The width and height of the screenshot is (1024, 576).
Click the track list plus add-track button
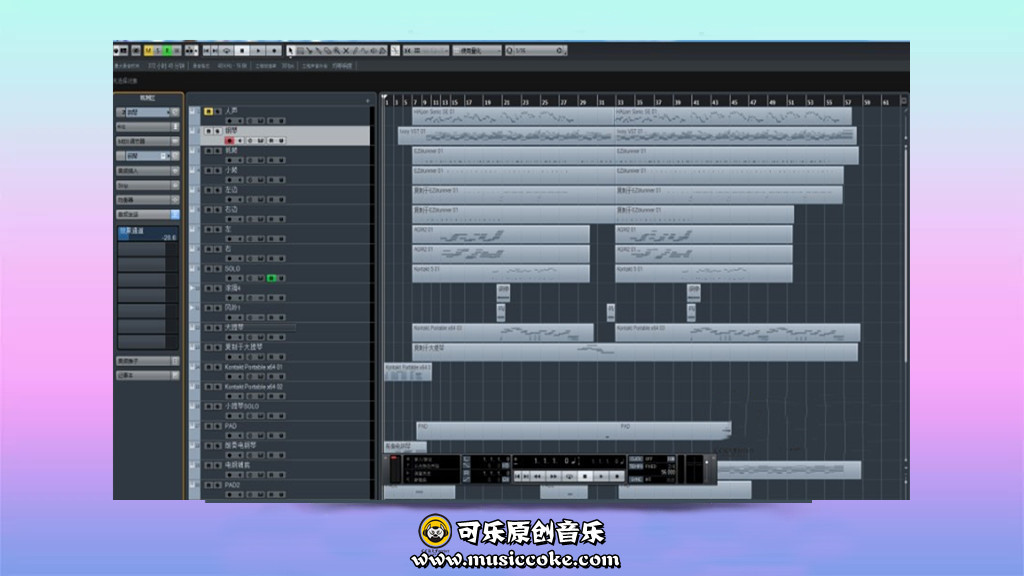tap(368, 101)
